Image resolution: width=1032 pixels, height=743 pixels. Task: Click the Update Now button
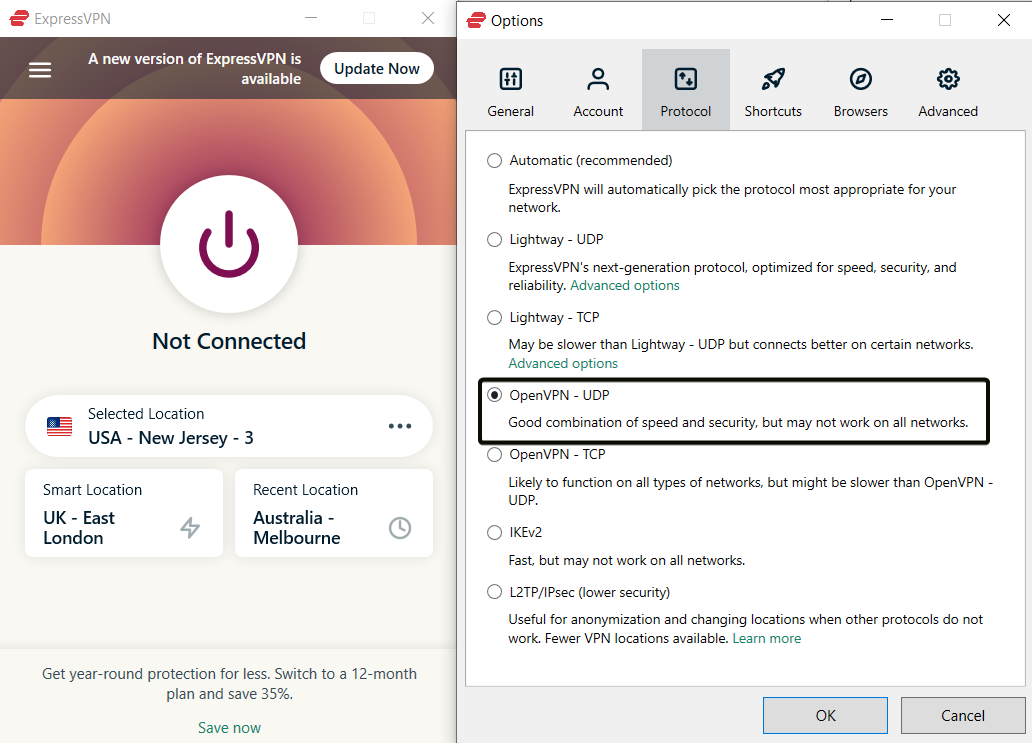point(377,69)
